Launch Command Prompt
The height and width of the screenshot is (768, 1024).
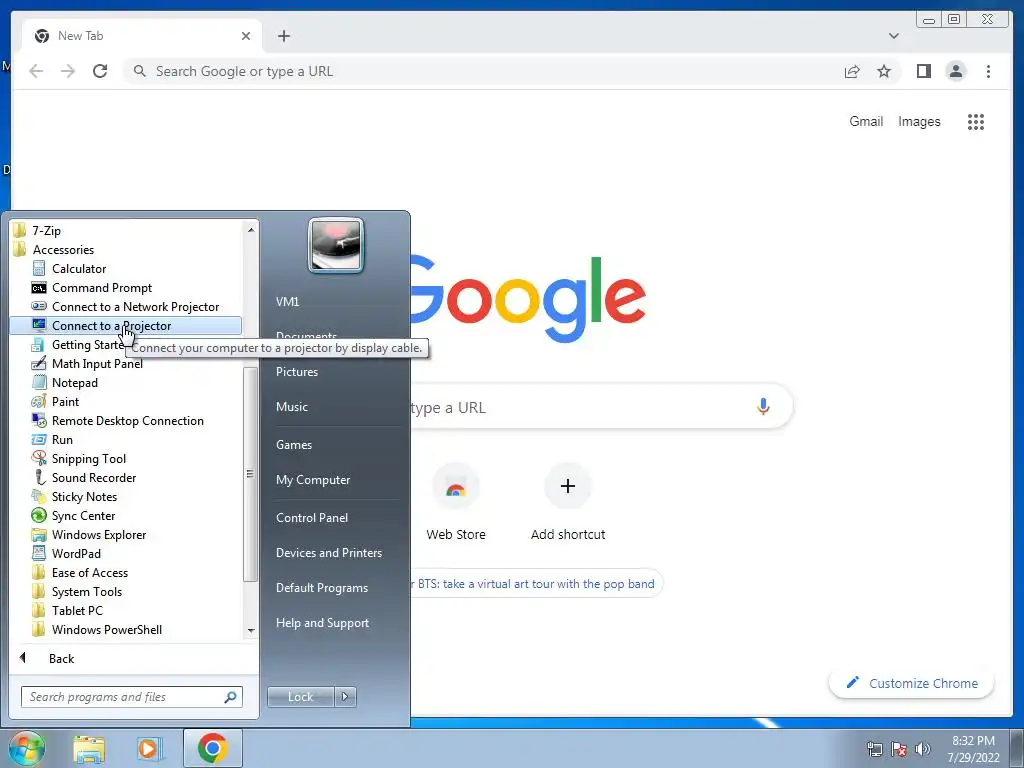102,287
